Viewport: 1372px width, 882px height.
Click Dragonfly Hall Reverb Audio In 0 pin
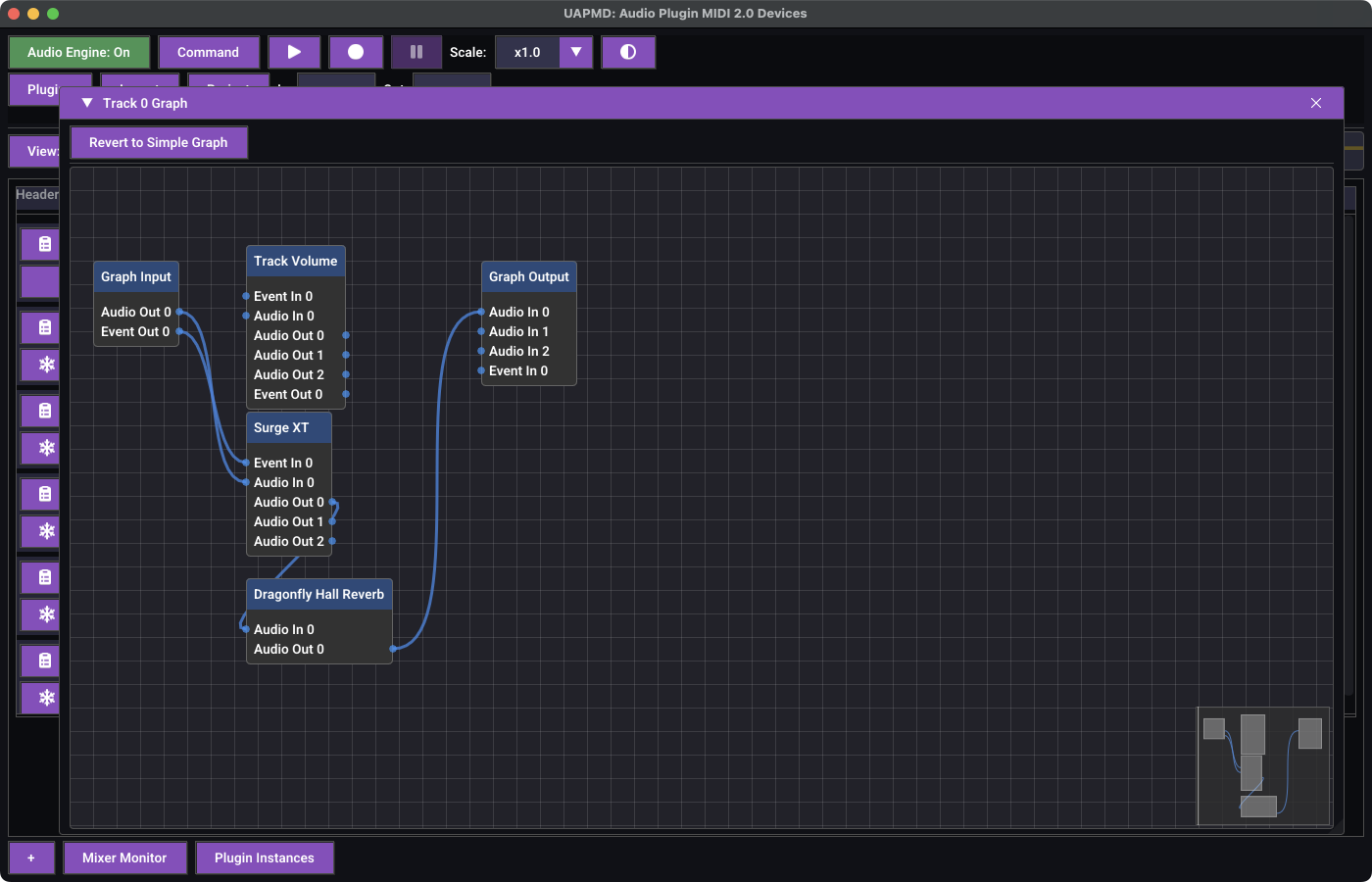coord(246,629)
